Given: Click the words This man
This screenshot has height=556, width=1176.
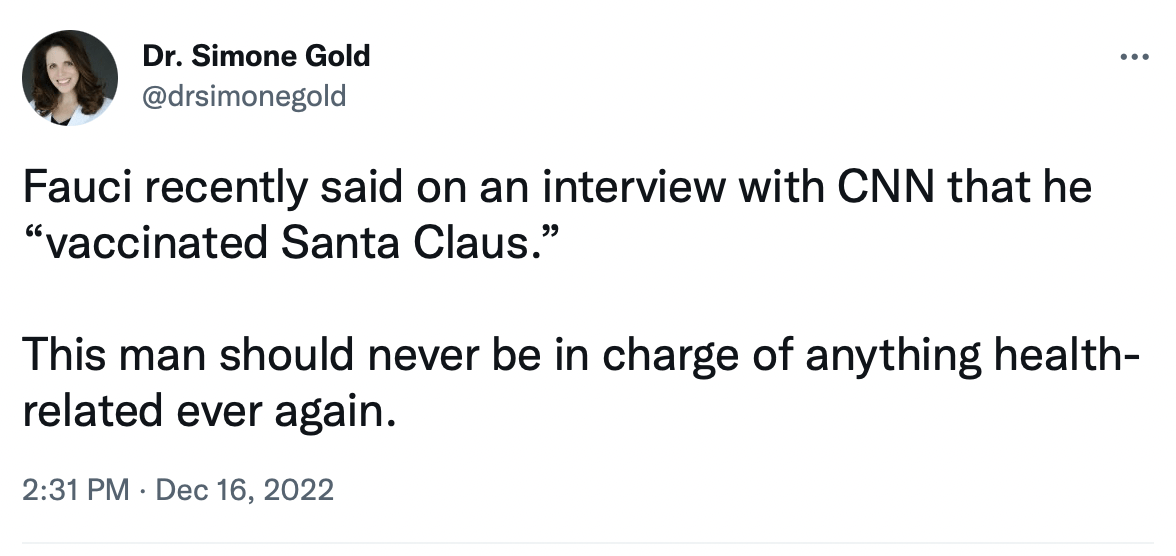Looking at the screenshot, I should point(114,354).
